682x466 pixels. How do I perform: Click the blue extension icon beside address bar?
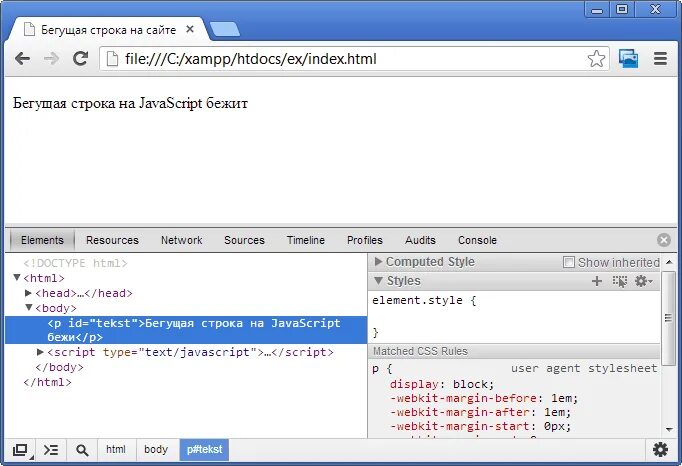[x=629, y=58]
